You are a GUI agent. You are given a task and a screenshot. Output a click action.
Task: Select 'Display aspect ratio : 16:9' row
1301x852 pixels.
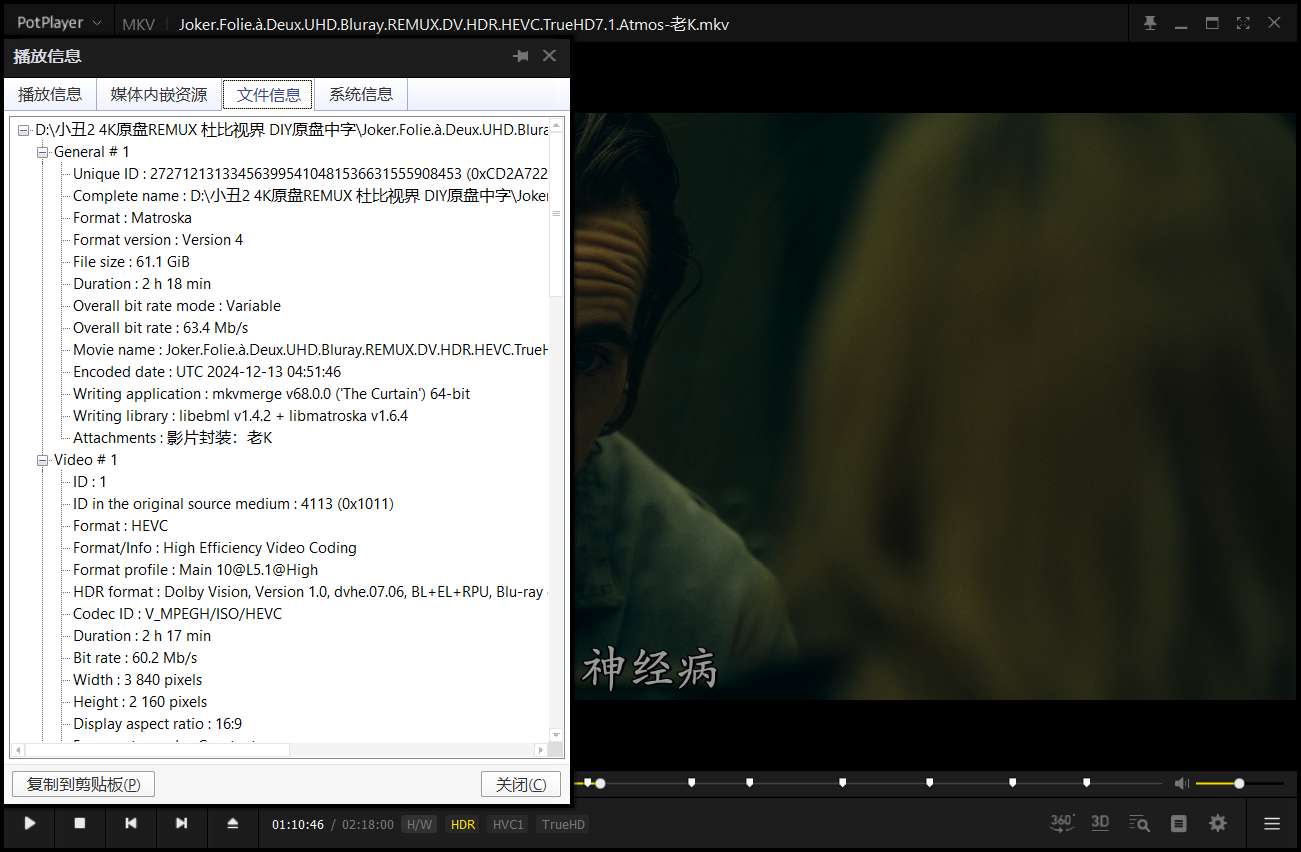coord(157,724)
